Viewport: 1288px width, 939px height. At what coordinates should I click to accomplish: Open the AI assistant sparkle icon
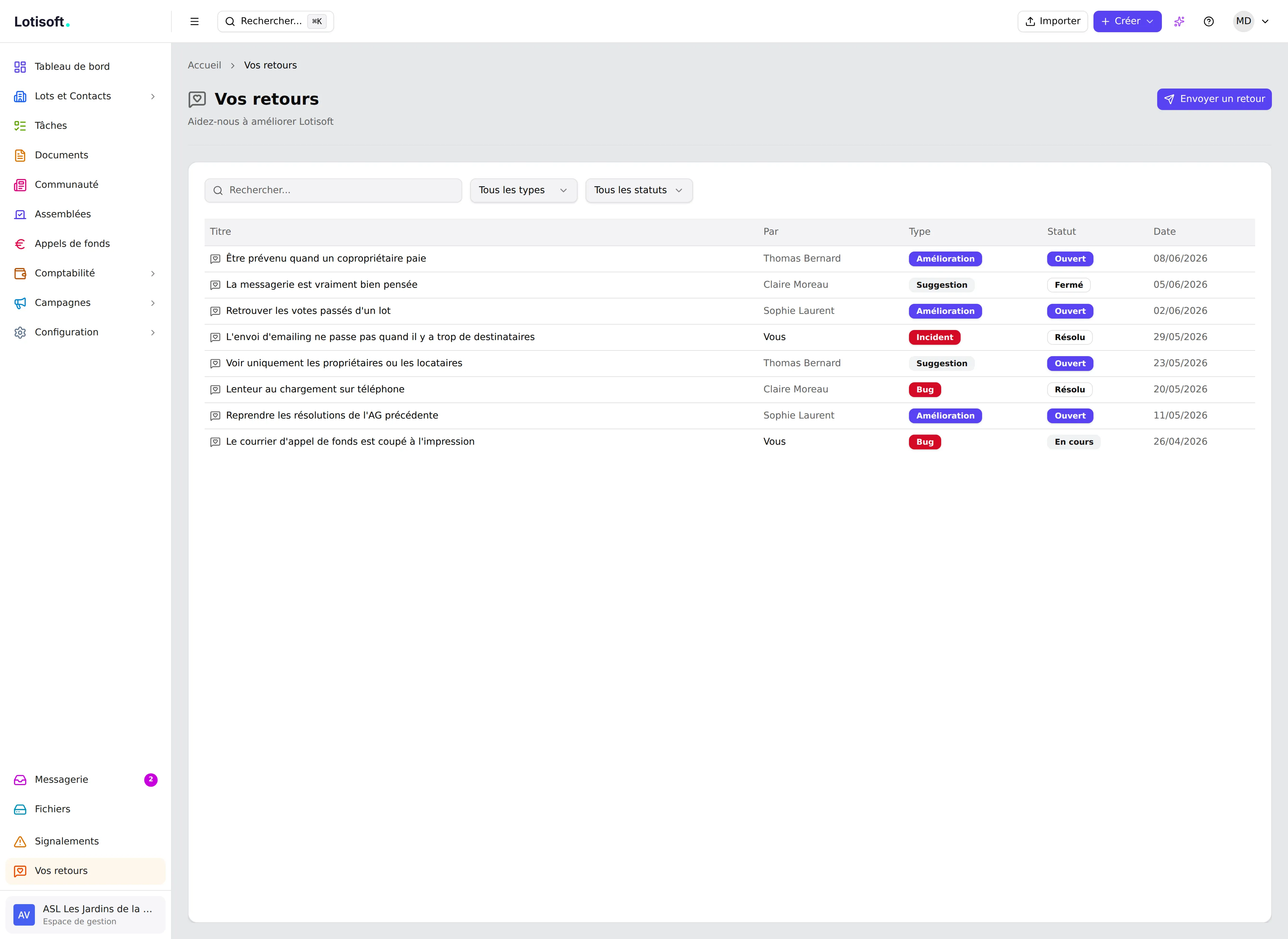pos(1179,21)
